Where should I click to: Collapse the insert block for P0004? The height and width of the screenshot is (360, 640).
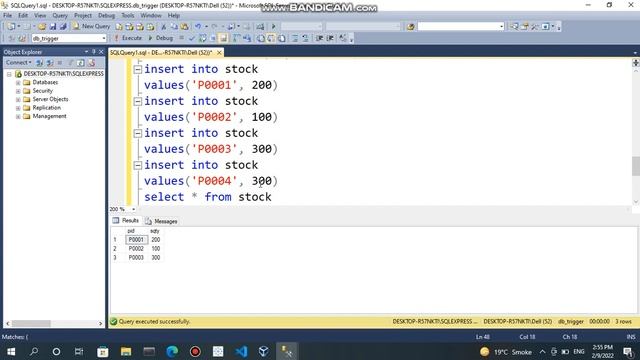coord(138,165)
